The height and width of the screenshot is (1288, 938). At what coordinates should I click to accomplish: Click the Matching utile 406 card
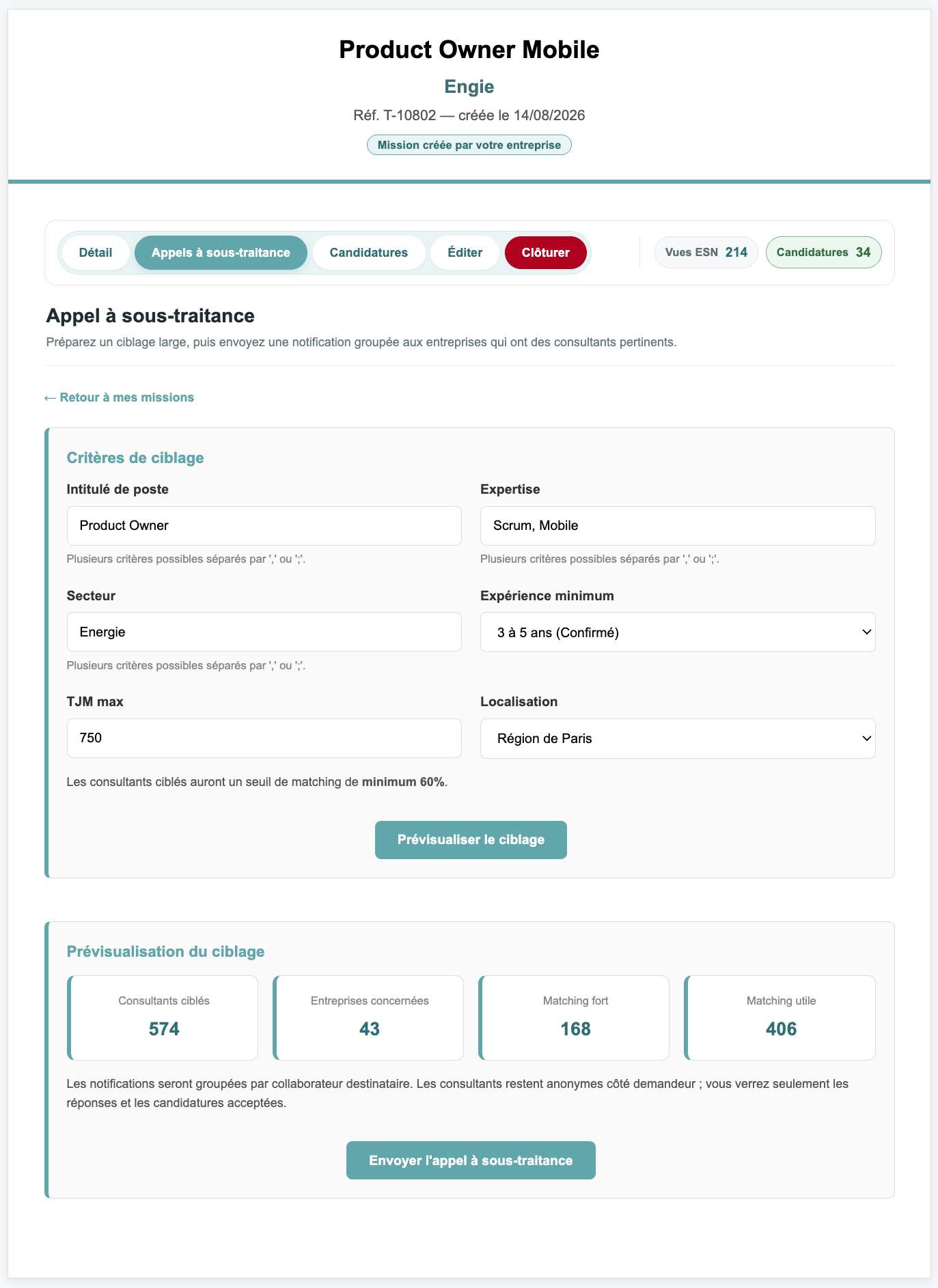[x=780, y=1018]
